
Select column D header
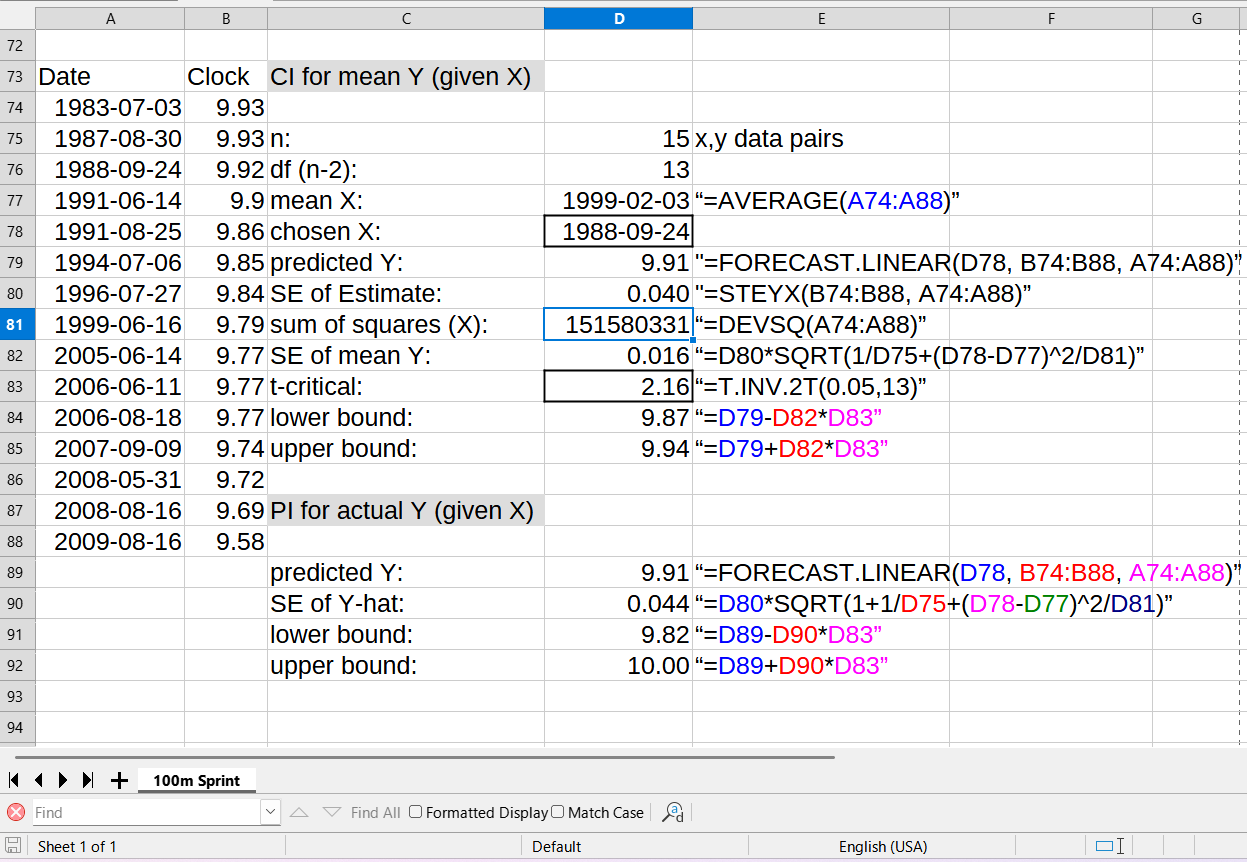(x=618, y=18)
